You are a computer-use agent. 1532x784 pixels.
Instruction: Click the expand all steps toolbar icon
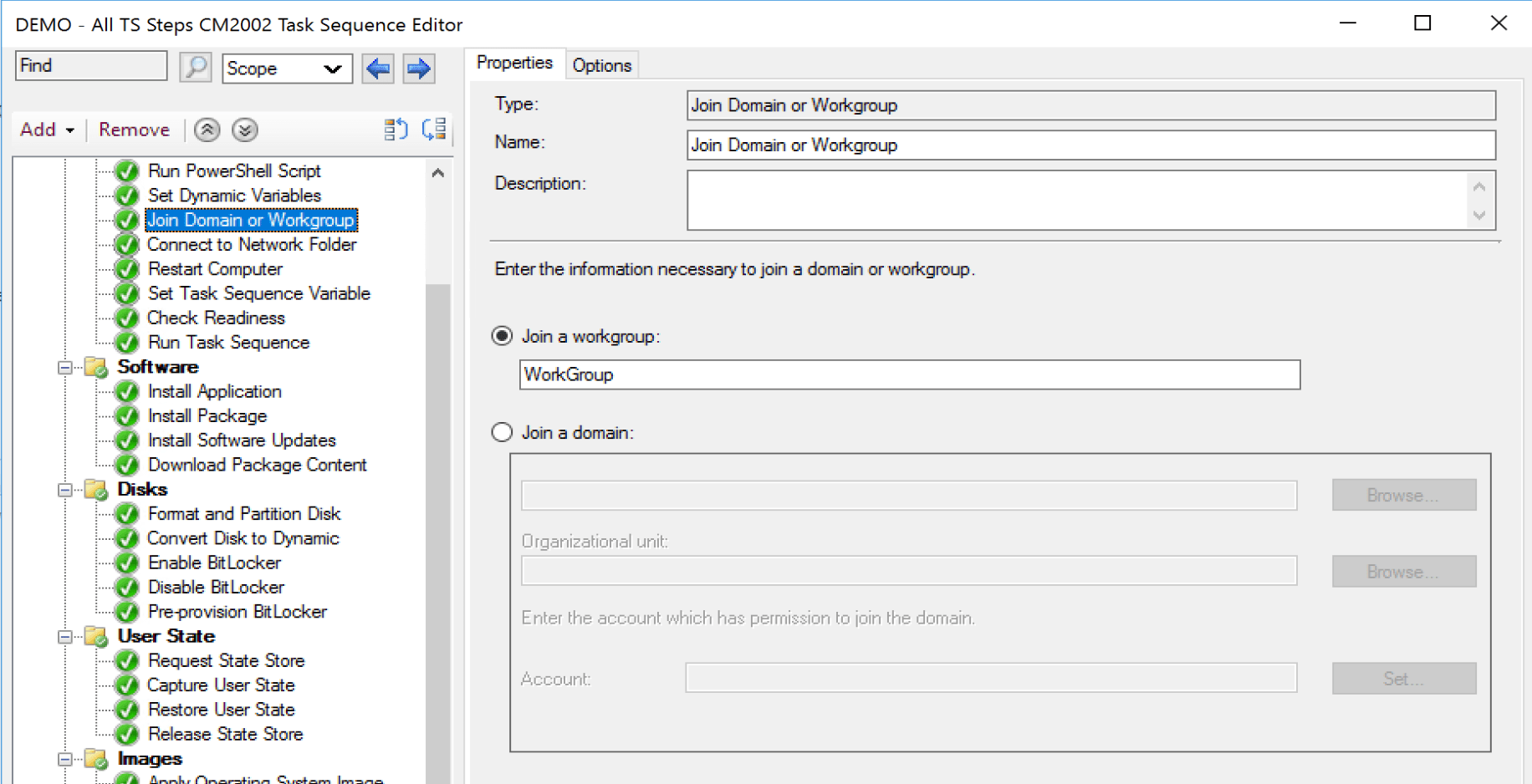433,130
